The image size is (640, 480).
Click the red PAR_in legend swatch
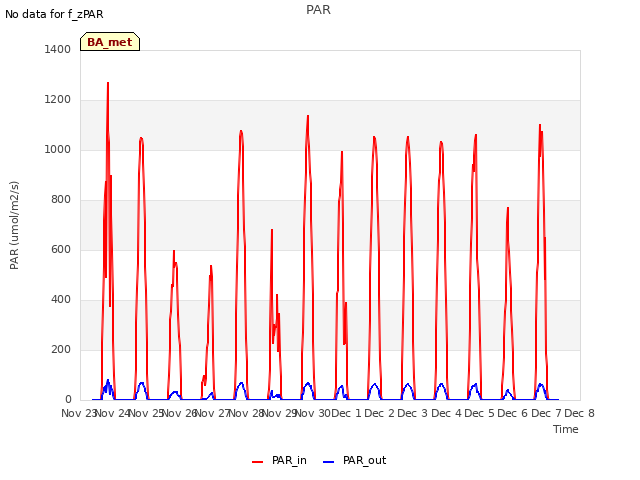258,462
